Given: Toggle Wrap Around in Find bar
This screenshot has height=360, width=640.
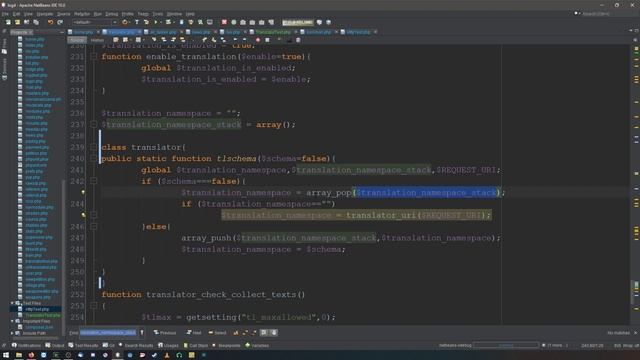Looking at the screenshot, I should 274,333.
